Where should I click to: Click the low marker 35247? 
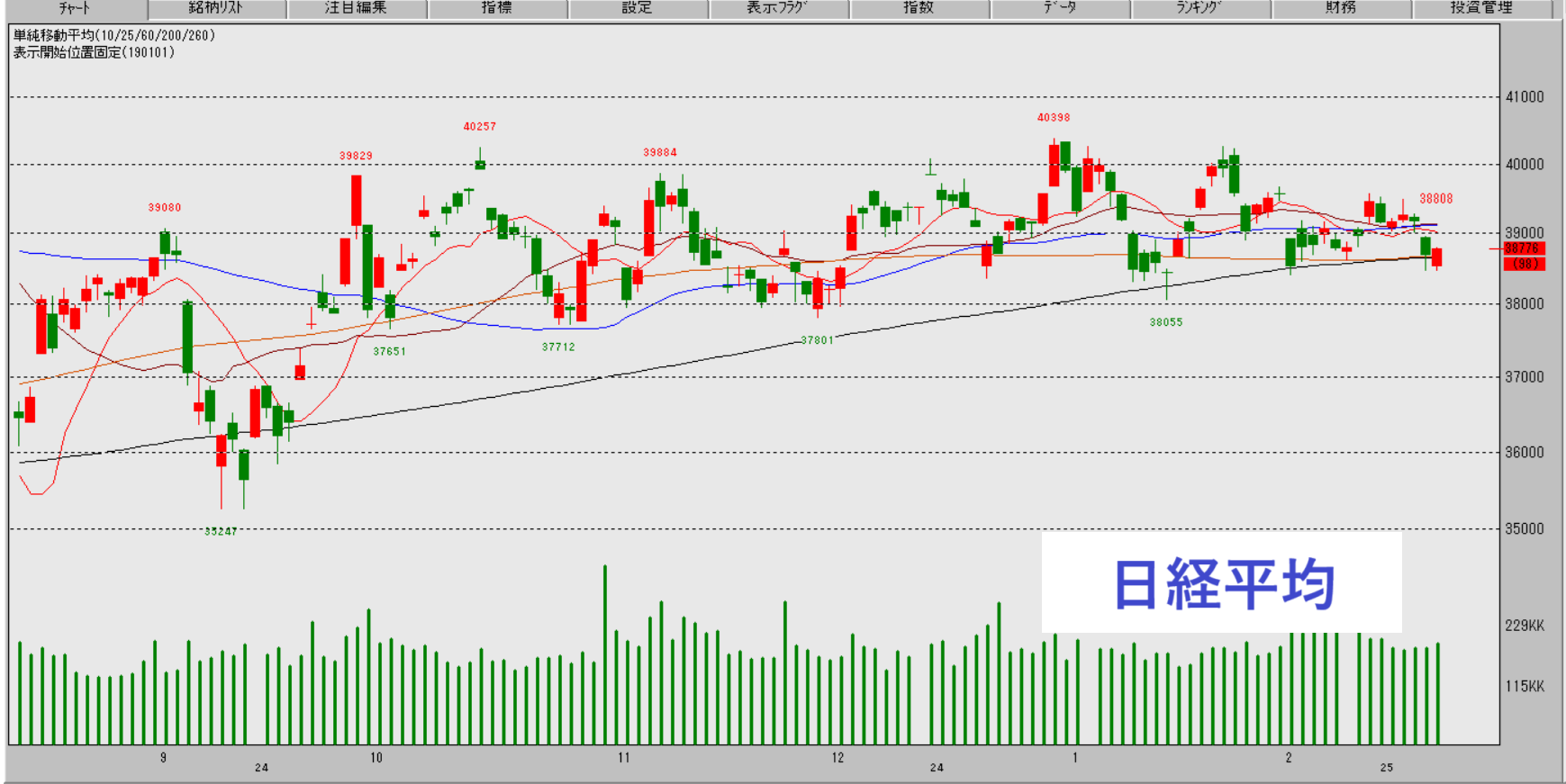coord(221,532)
